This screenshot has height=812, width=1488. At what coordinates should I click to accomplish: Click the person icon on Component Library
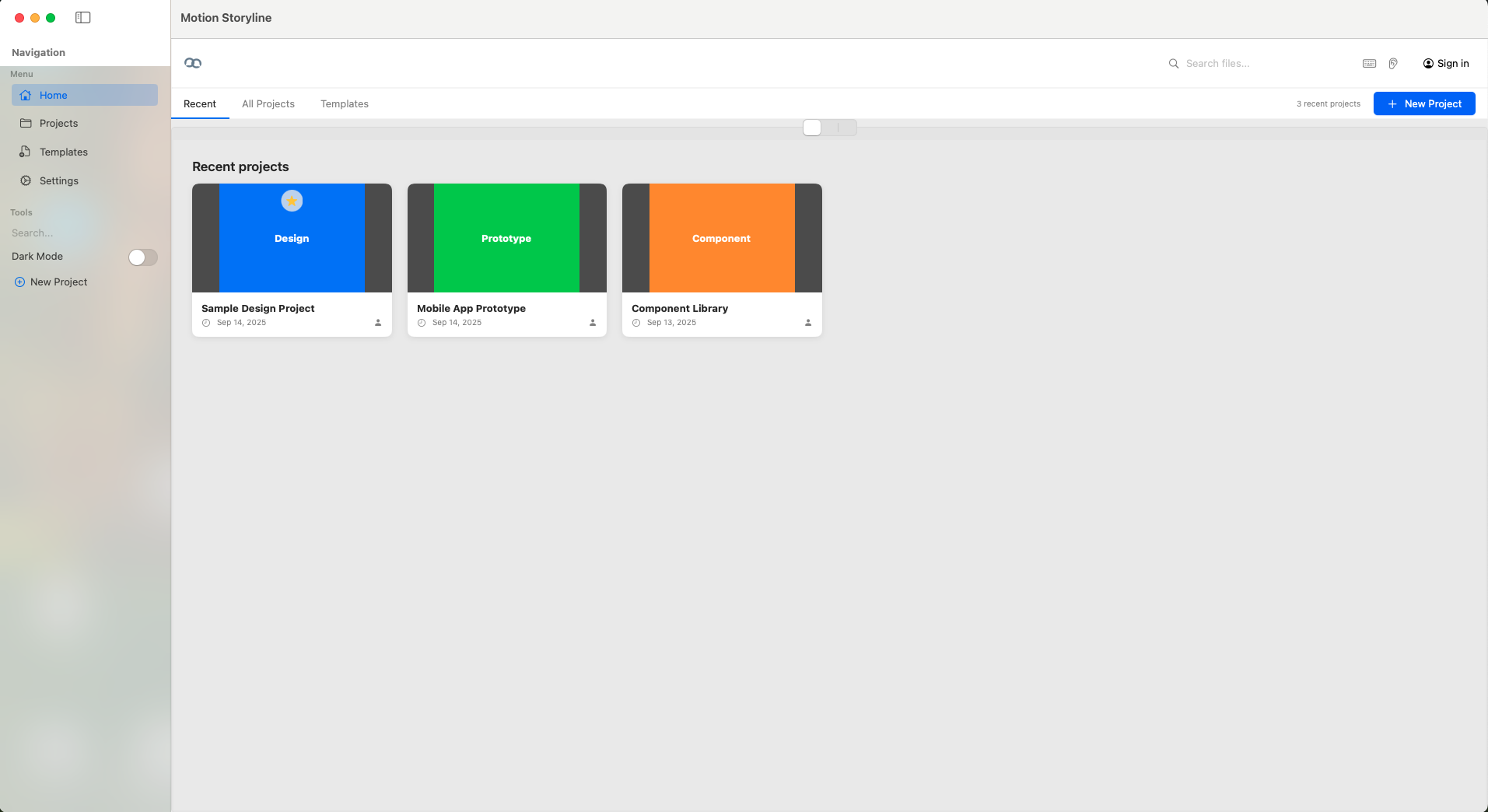coord(808,323)
